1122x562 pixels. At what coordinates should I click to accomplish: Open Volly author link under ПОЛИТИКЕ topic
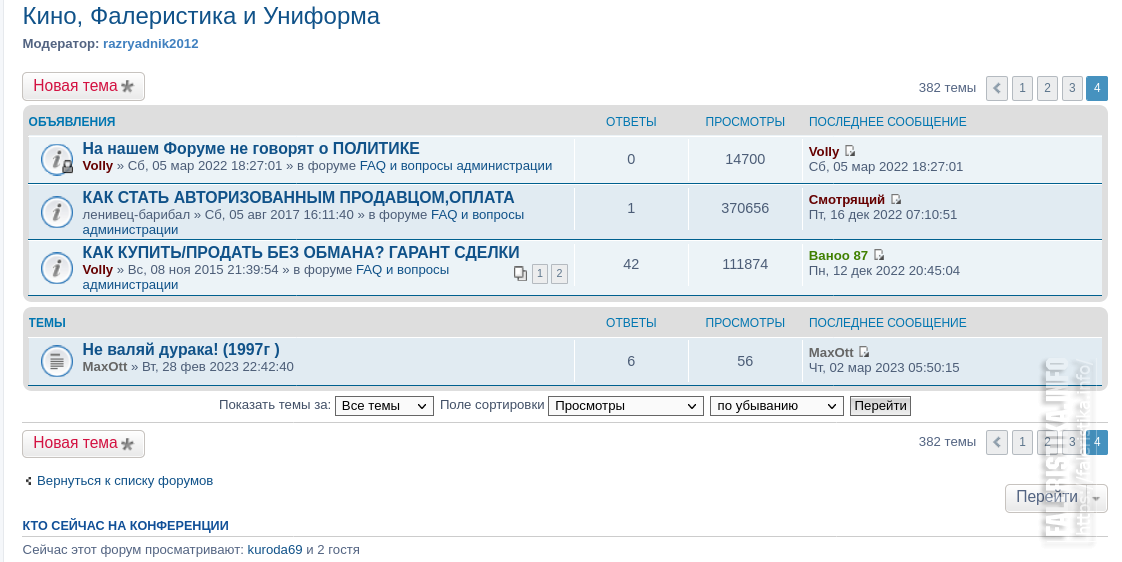tap(97, 166)
